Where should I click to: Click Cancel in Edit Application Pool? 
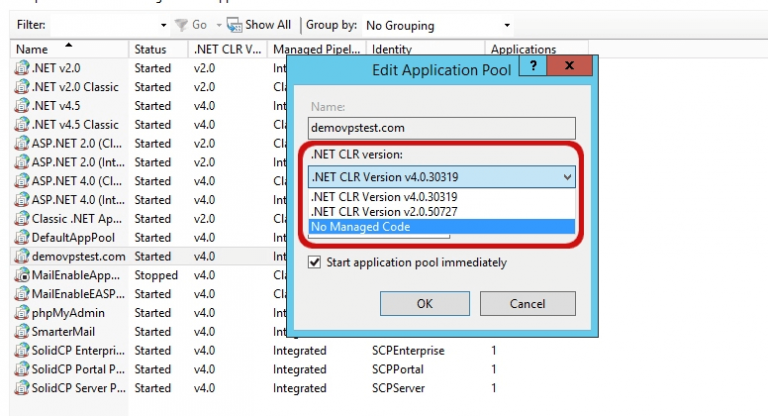528,304
